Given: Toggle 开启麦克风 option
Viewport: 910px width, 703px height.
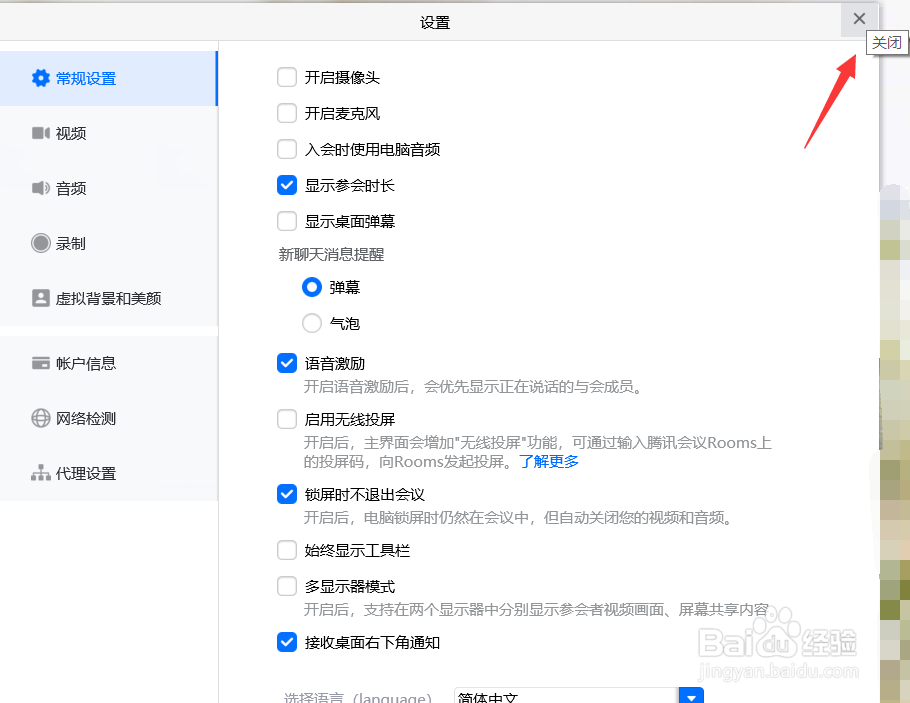Looking at the screenshot, I should click(287, 113).
